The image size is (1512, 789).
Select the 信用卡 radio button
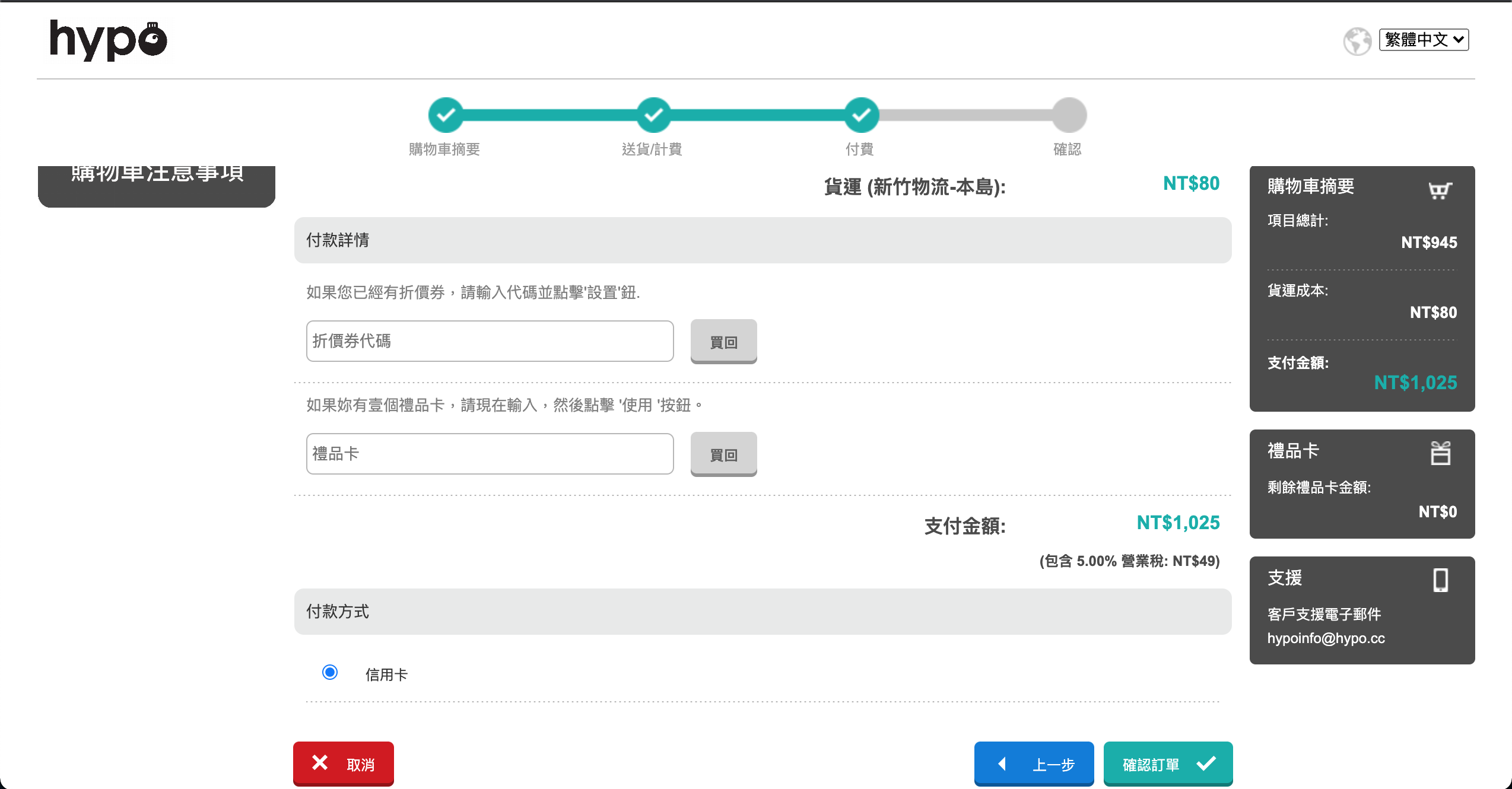pos(330,672)
